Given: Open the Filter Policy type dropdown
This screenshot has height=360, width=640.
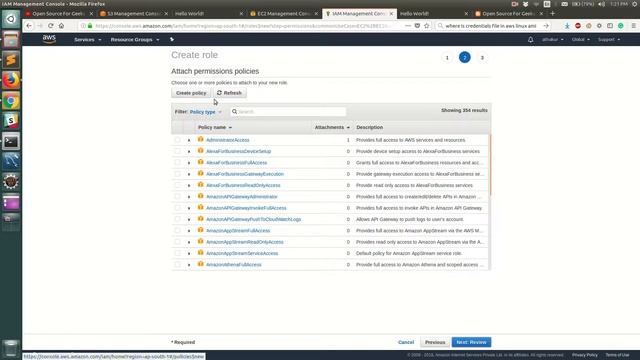Looking at the screenshot, I should (205, 112).
